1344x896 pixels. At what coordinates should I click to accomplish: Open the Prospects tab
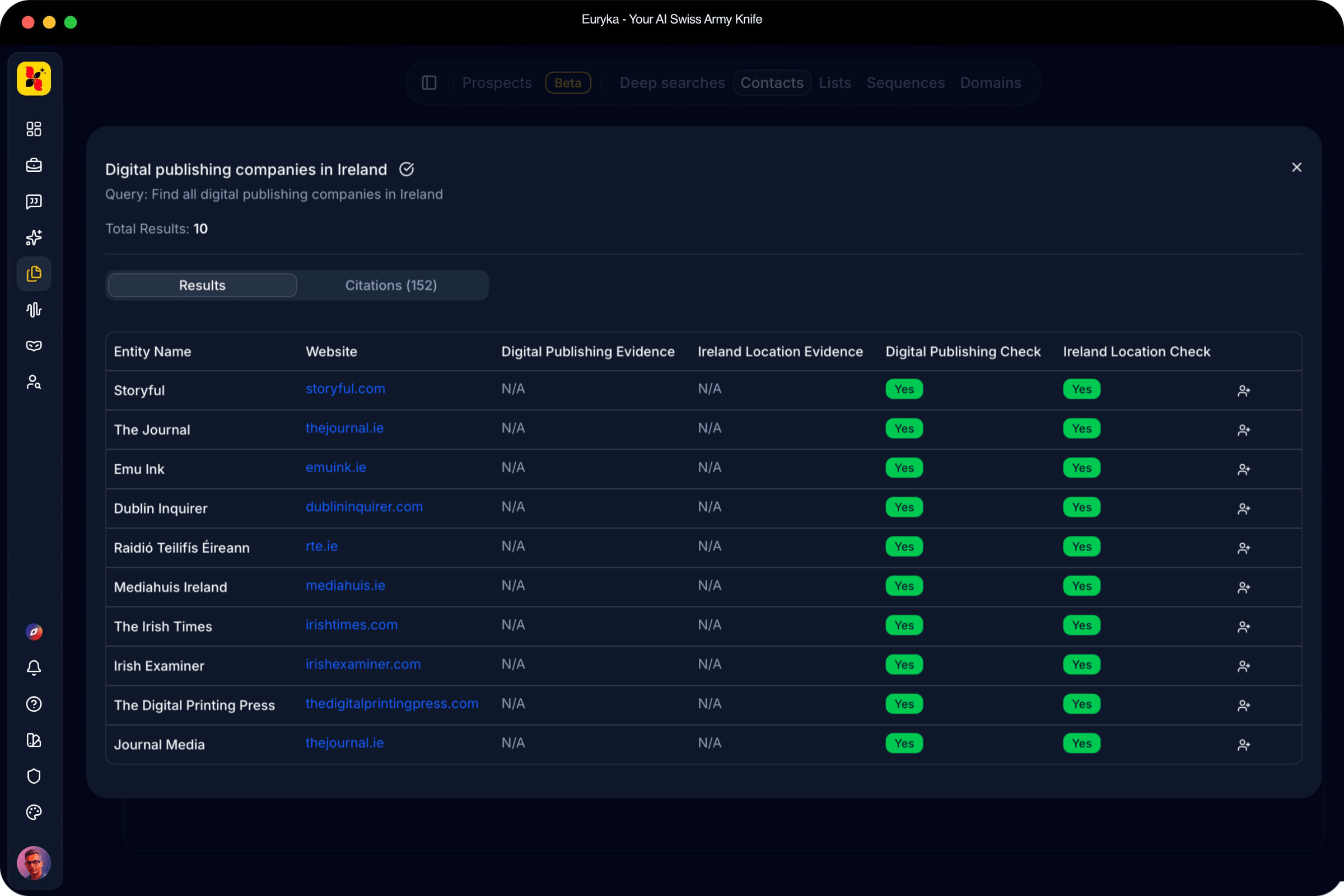coord(497,83)
